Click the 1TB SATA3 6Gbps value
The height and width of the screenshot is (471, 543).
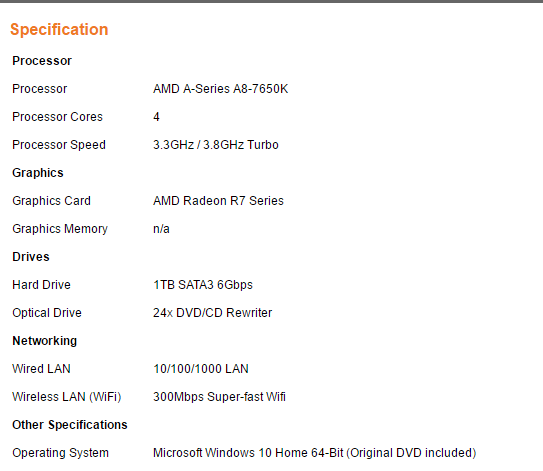(x=203, y=285)
